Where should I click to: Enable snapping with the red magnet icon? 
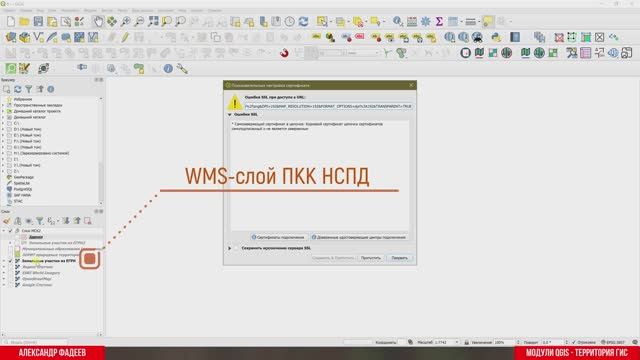click(x=284, y=53)
